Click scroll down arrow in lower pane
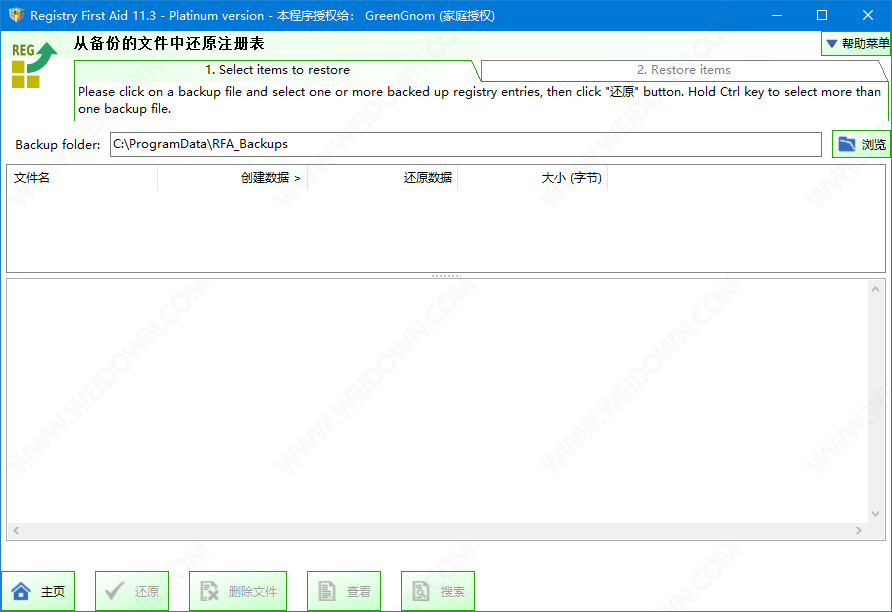The height and width of the screenshot is (612, 892). coord(876,514)
